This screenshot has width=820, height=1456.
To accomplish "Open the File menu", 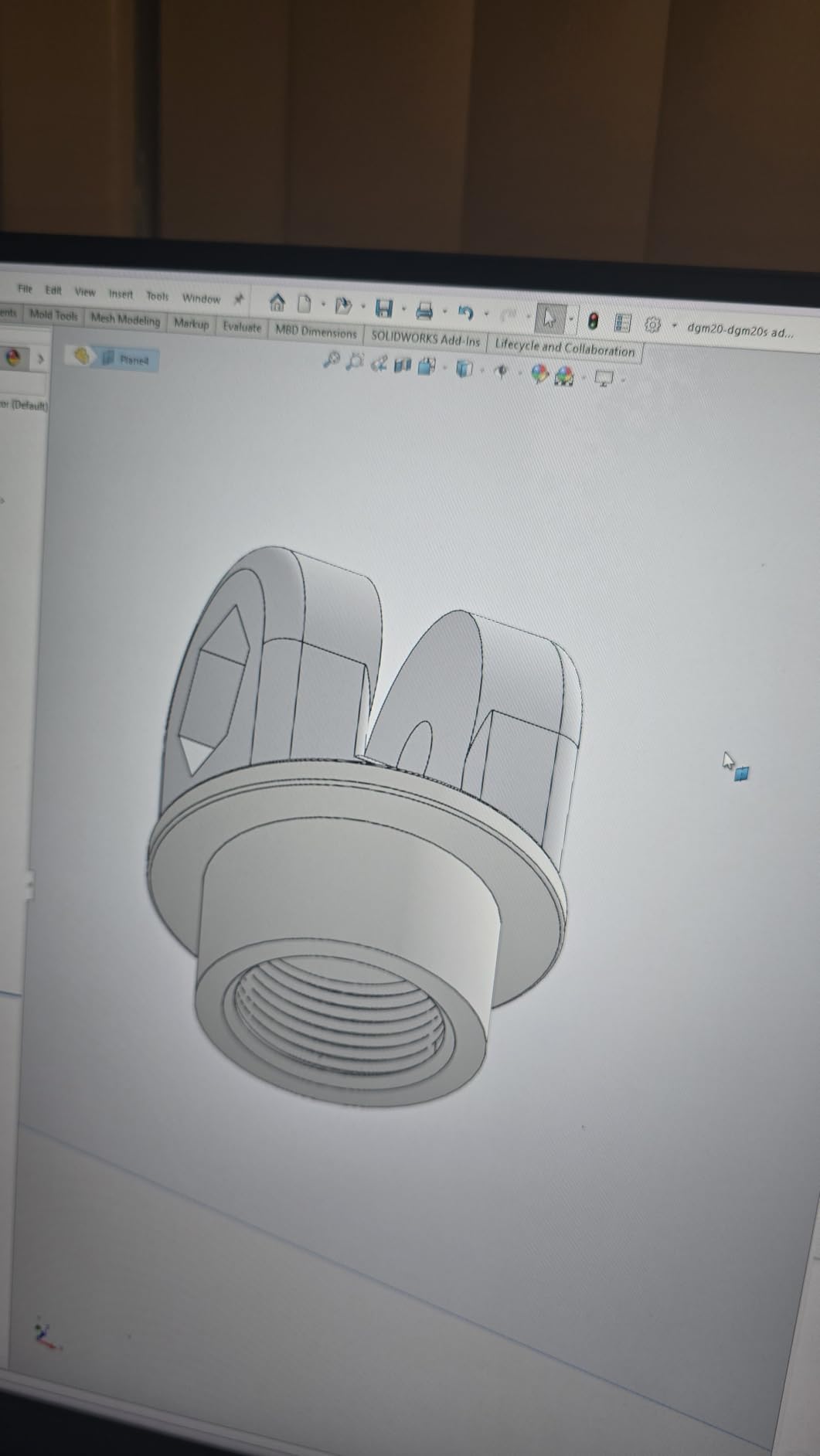I will pos(26,289).
